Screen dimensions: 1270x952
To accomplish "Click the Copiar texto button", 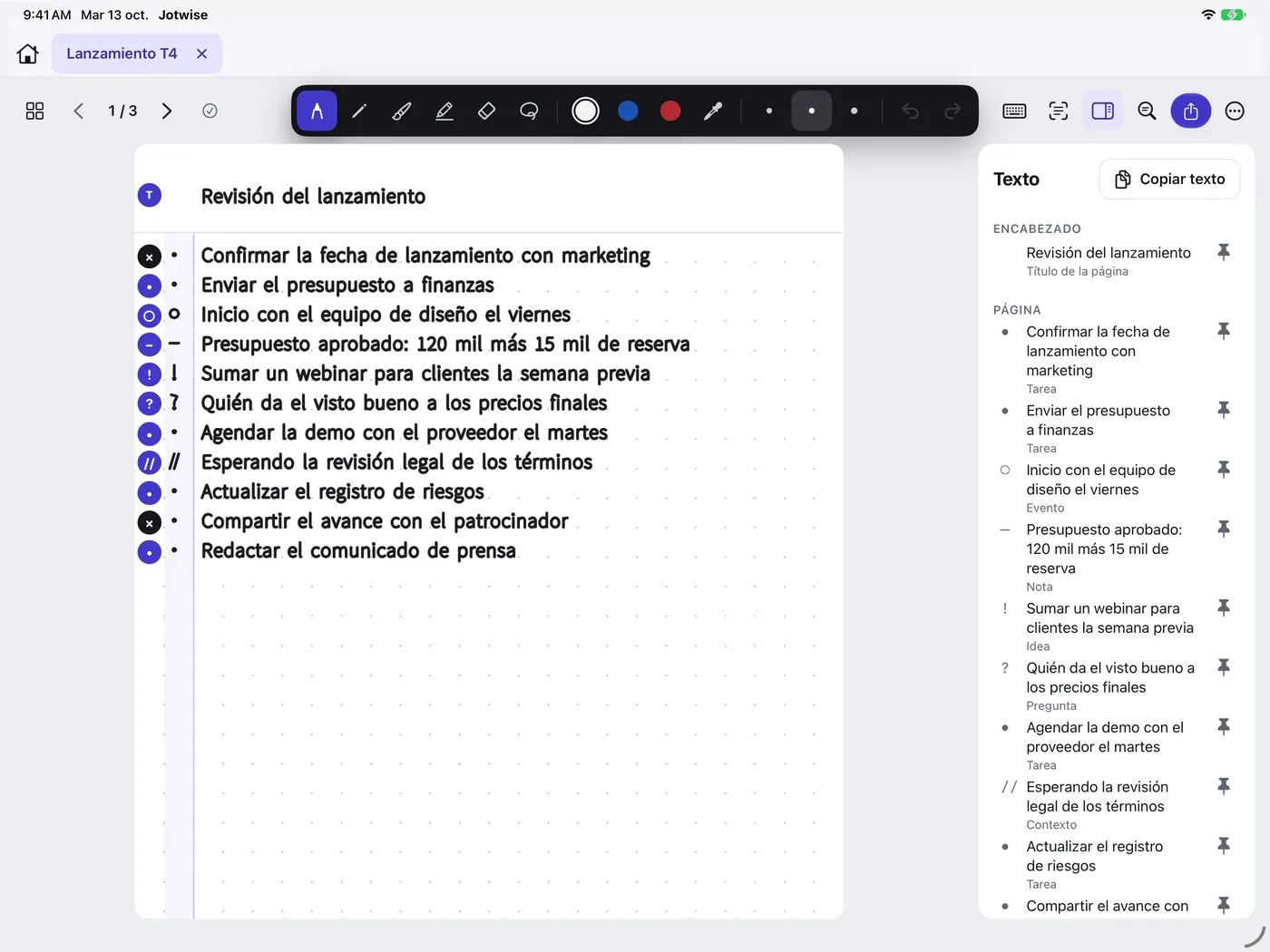I will coord(1169,180).
